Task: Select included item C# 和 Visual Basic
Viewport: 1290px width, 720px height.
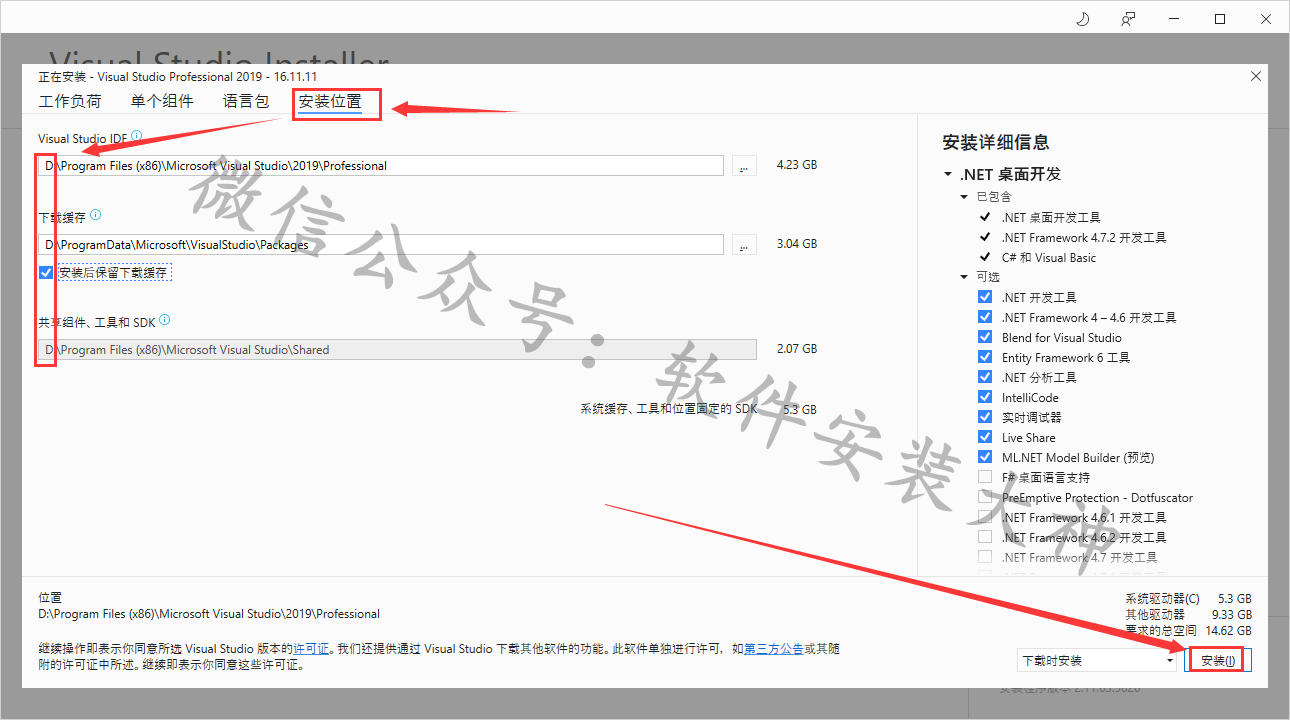Action: (x=1049, y=257)
